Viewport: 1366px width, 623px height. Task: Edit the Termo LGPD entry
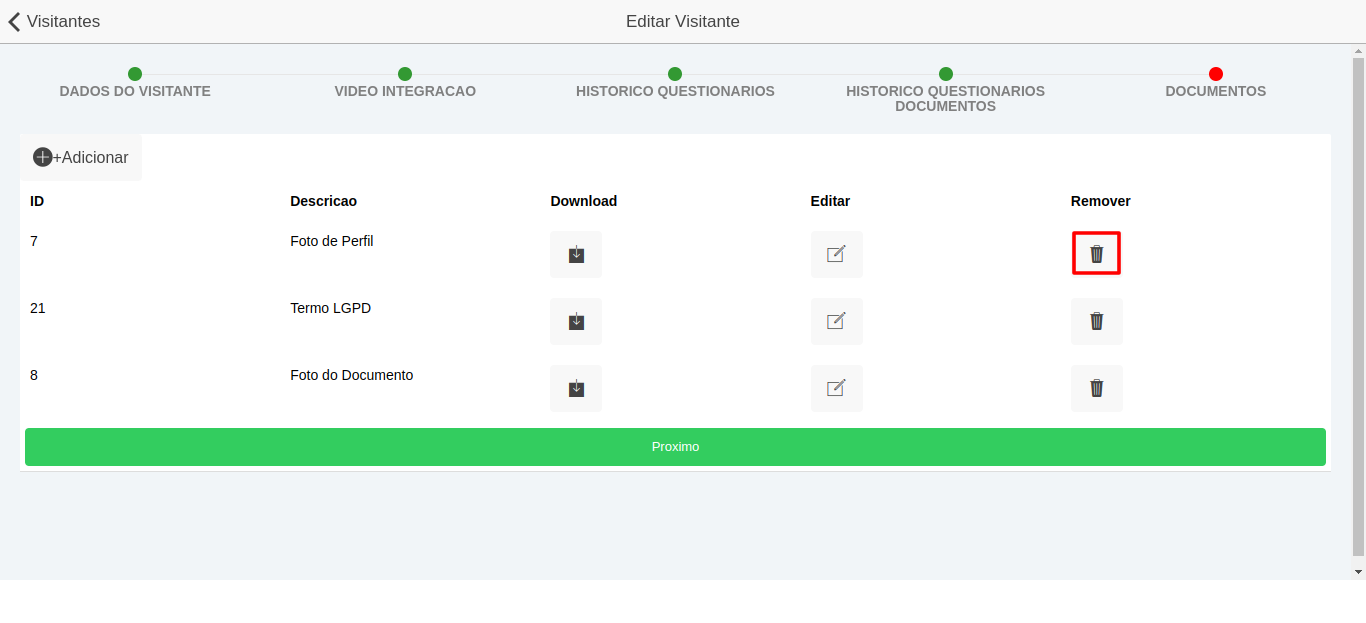(x=836, y=321)
